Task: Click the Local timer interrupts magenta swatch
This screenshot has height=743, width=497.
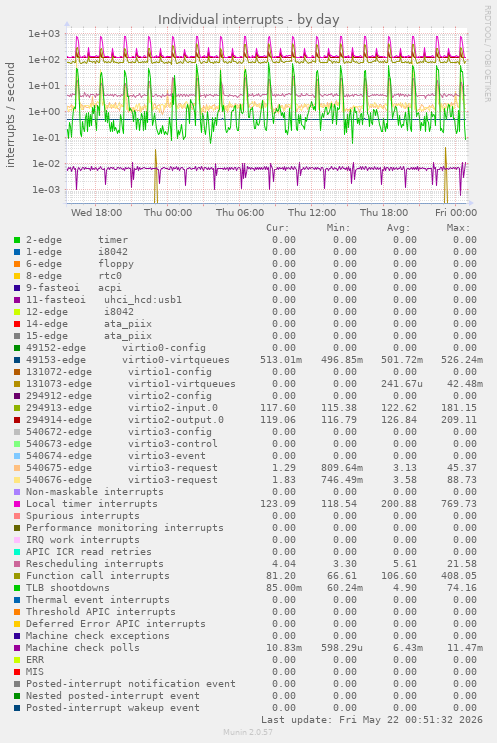Action: pos(17,504)
